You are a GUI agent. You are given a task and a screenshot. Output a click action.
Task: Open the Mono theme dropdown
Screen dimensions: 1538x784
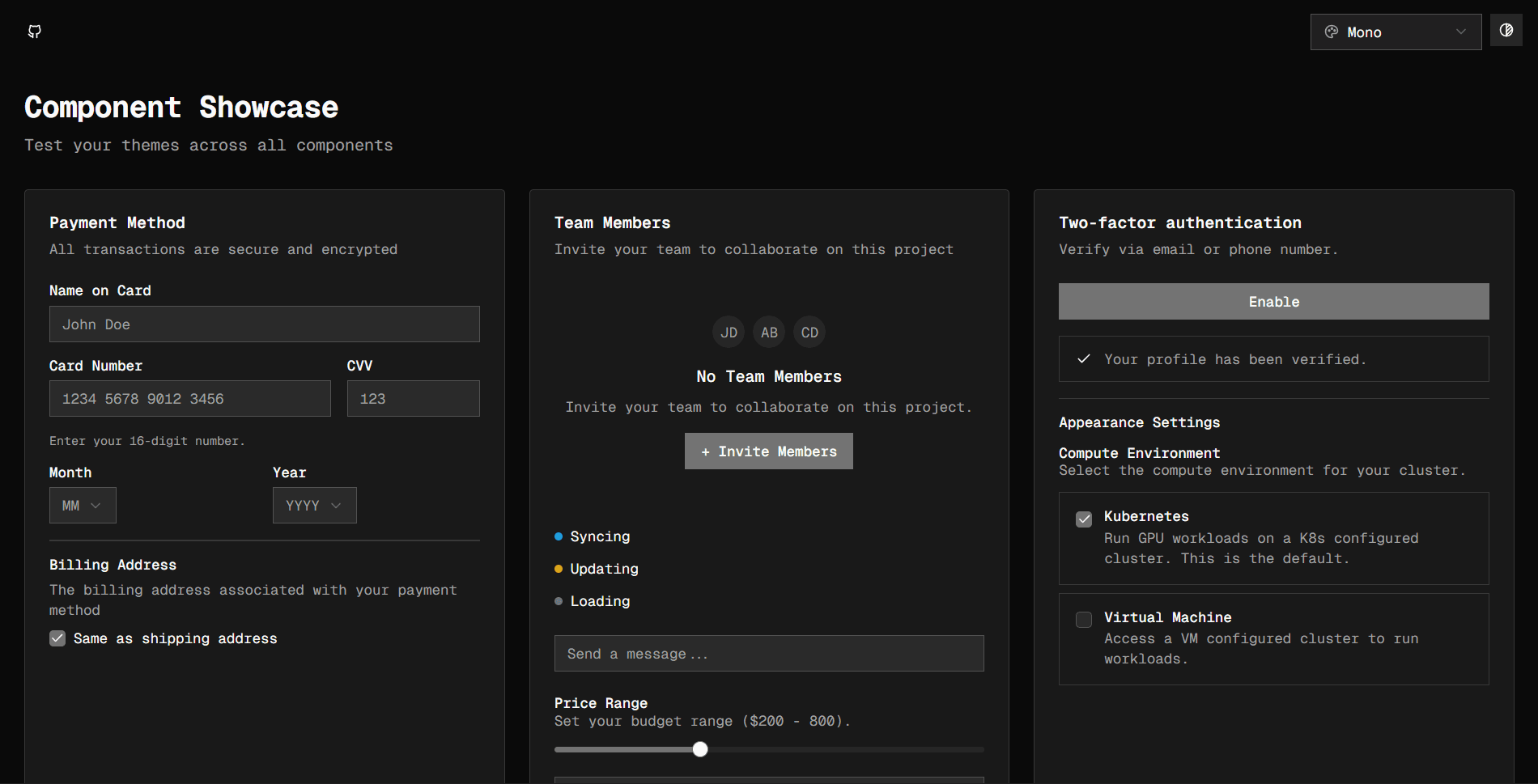1396,32
